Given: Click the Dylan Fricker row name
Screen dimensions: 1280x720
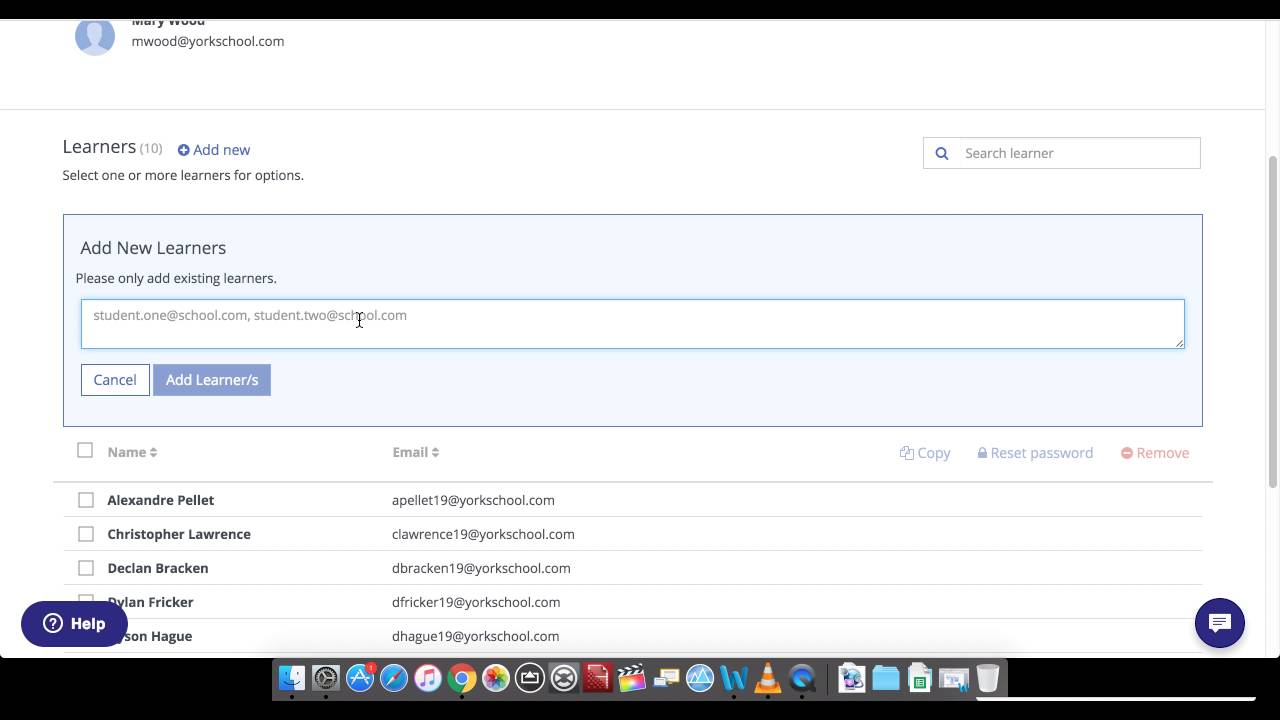Looking at the screenshot, I should (150, 602).
